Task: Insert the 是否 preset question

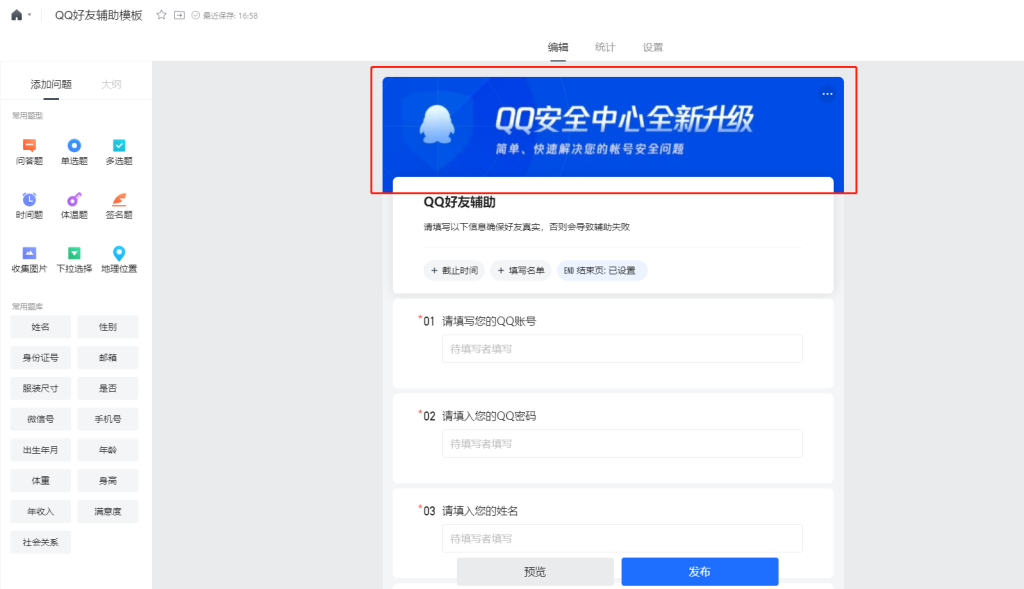Action: click(108, 388)
